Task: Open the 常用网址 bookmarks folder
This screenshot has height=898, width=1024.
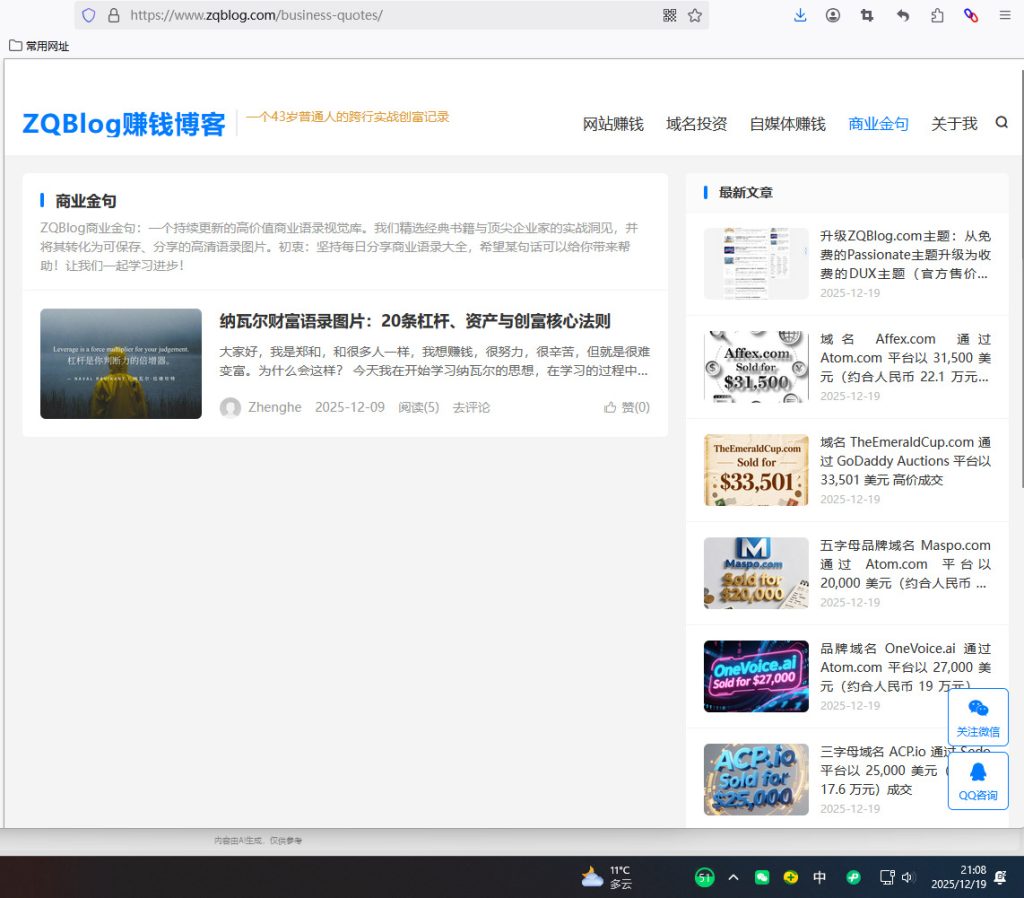Action: [x=39, y=46]
